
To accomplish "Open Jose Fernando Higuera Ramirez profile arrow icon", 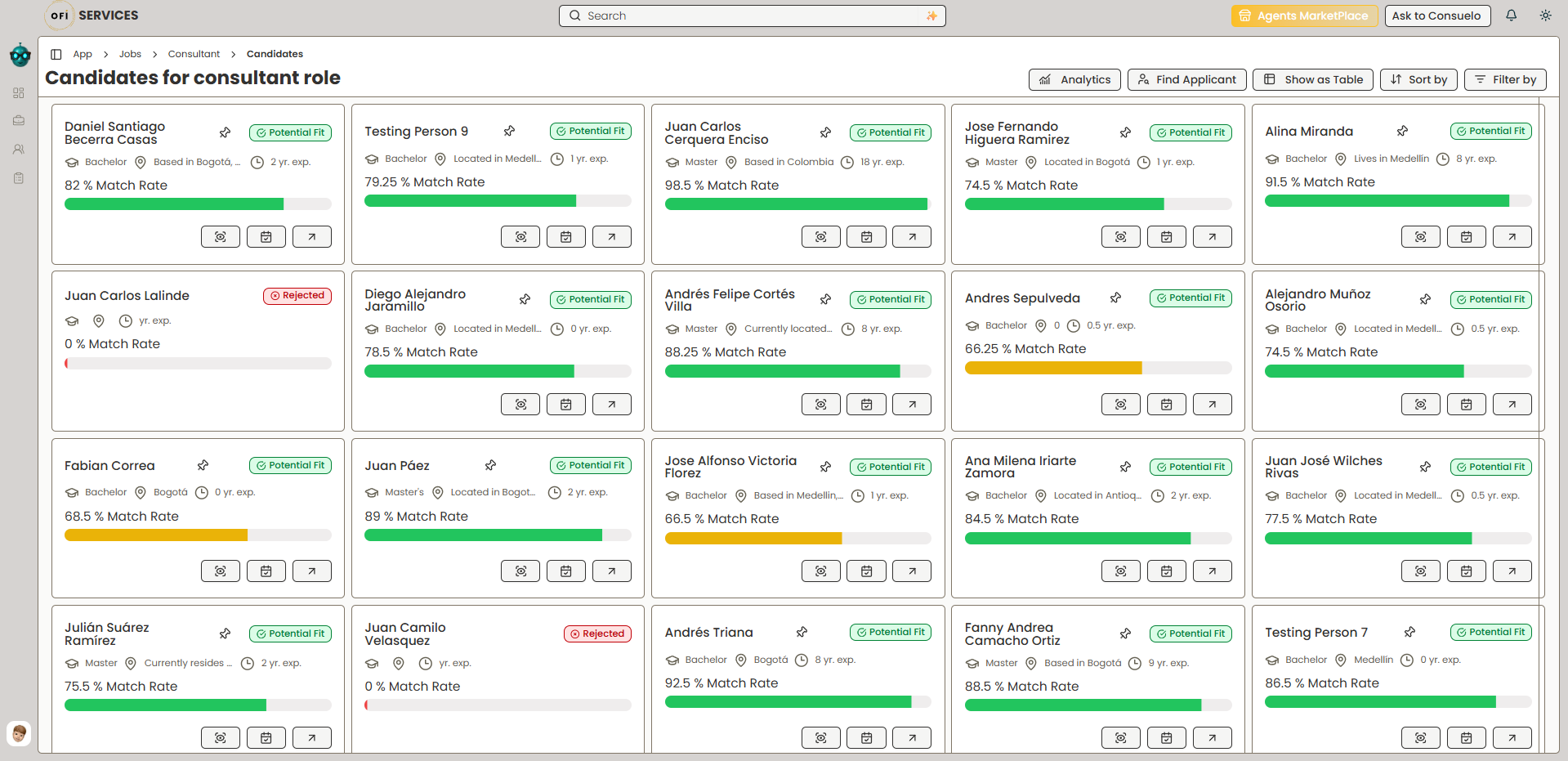I will click(x=1212, y=237).
